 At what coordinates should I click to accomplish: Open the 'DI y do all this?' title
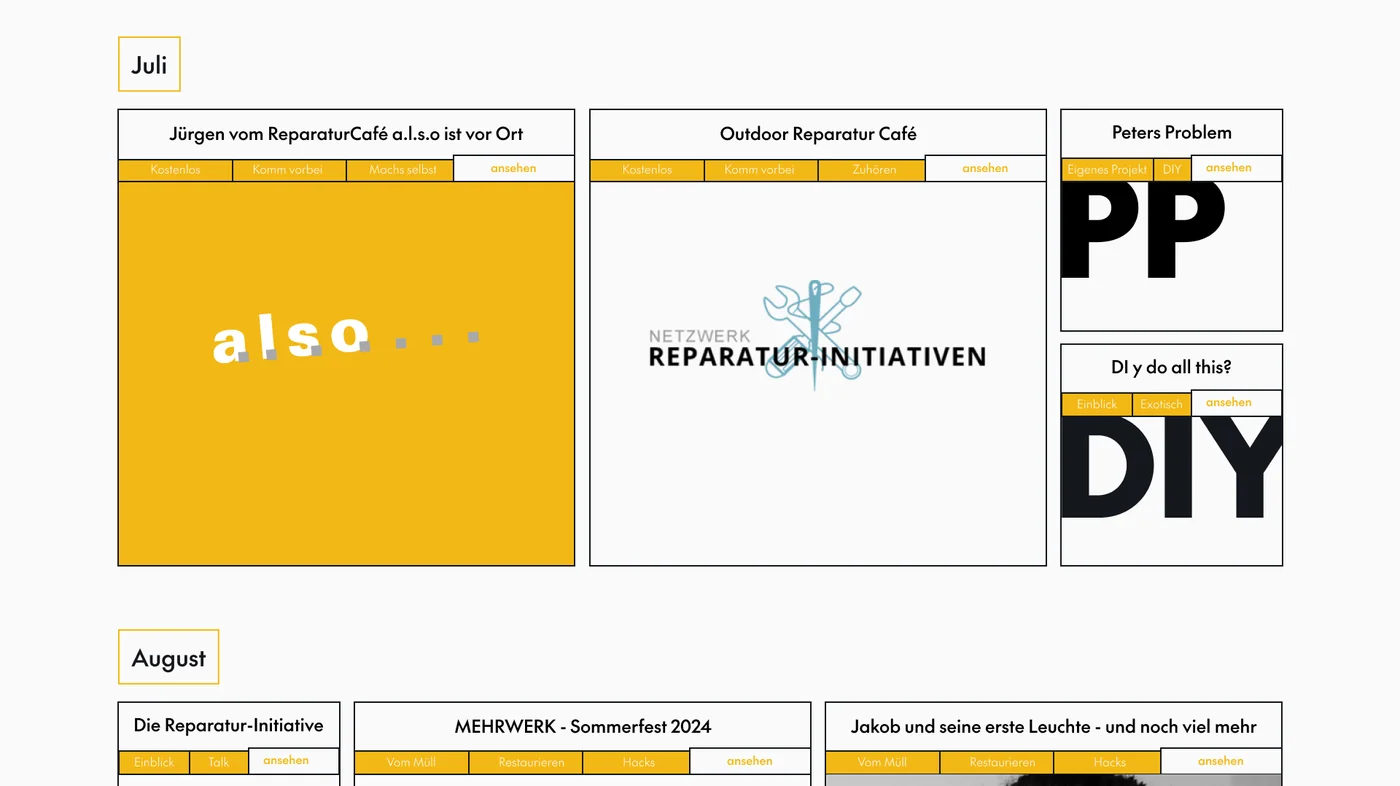click(x=1172, y=367)
